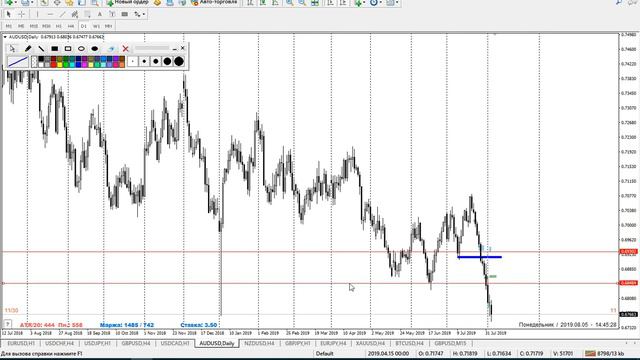
Task: Open the search magnifier at top right
Action: (619, 2)
